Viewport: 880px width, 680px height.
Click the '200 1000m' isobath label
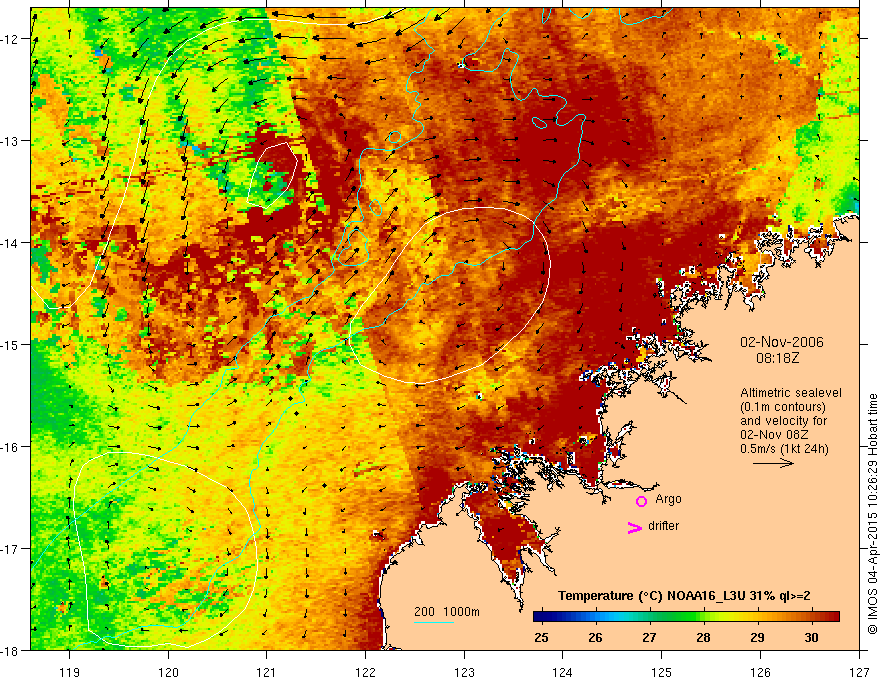tap(447, 612)
